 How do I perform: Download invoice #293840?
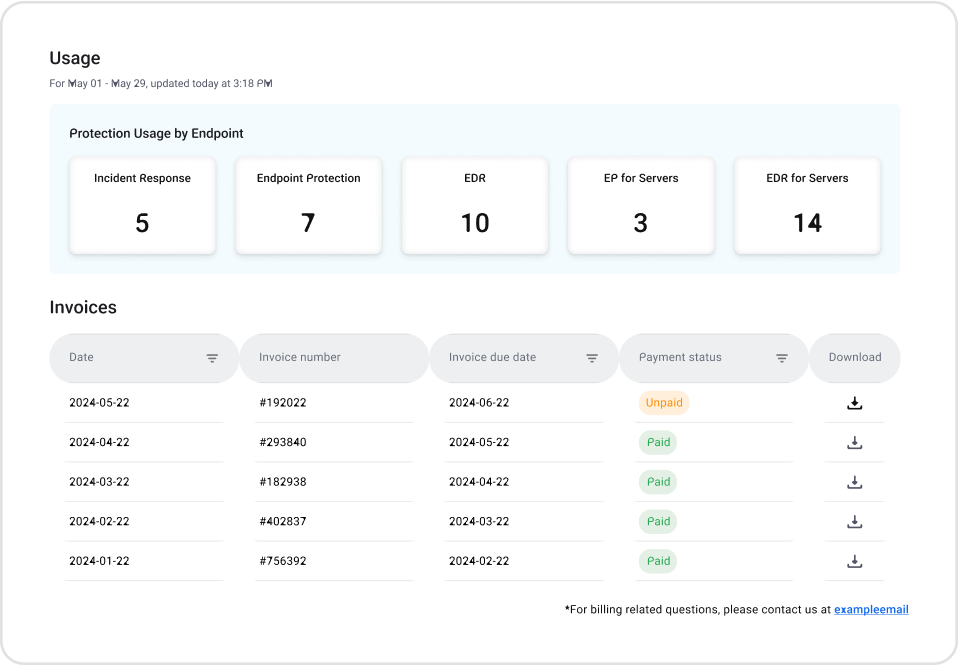[854, 442]
